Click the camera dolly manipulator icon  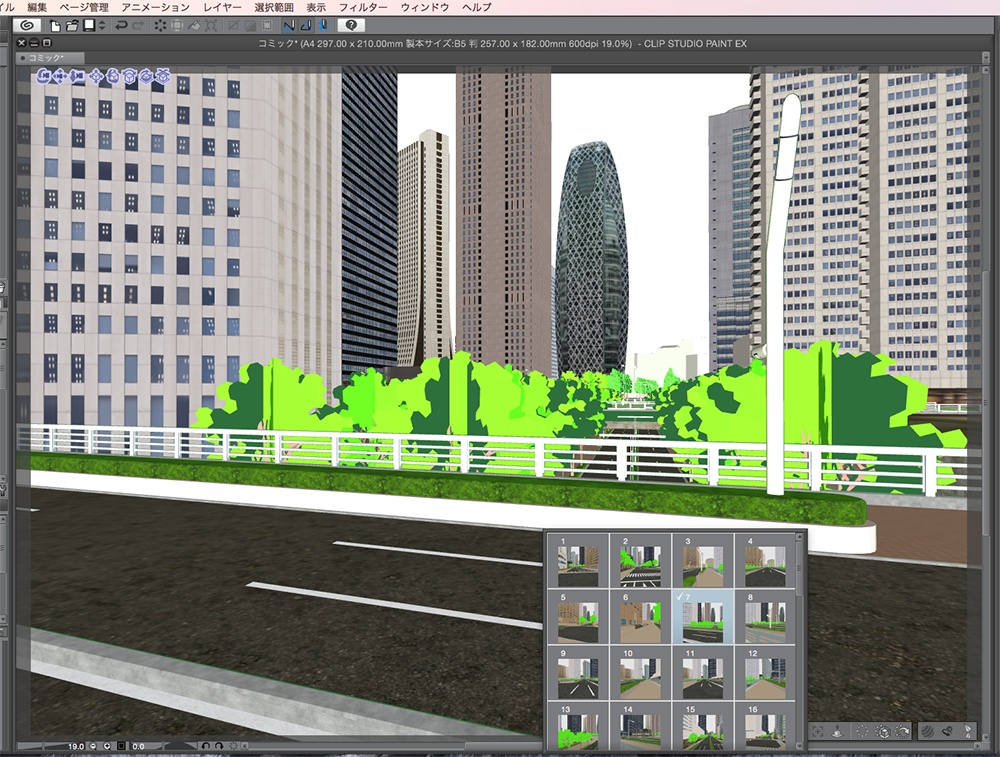click(x=77, y=76)
